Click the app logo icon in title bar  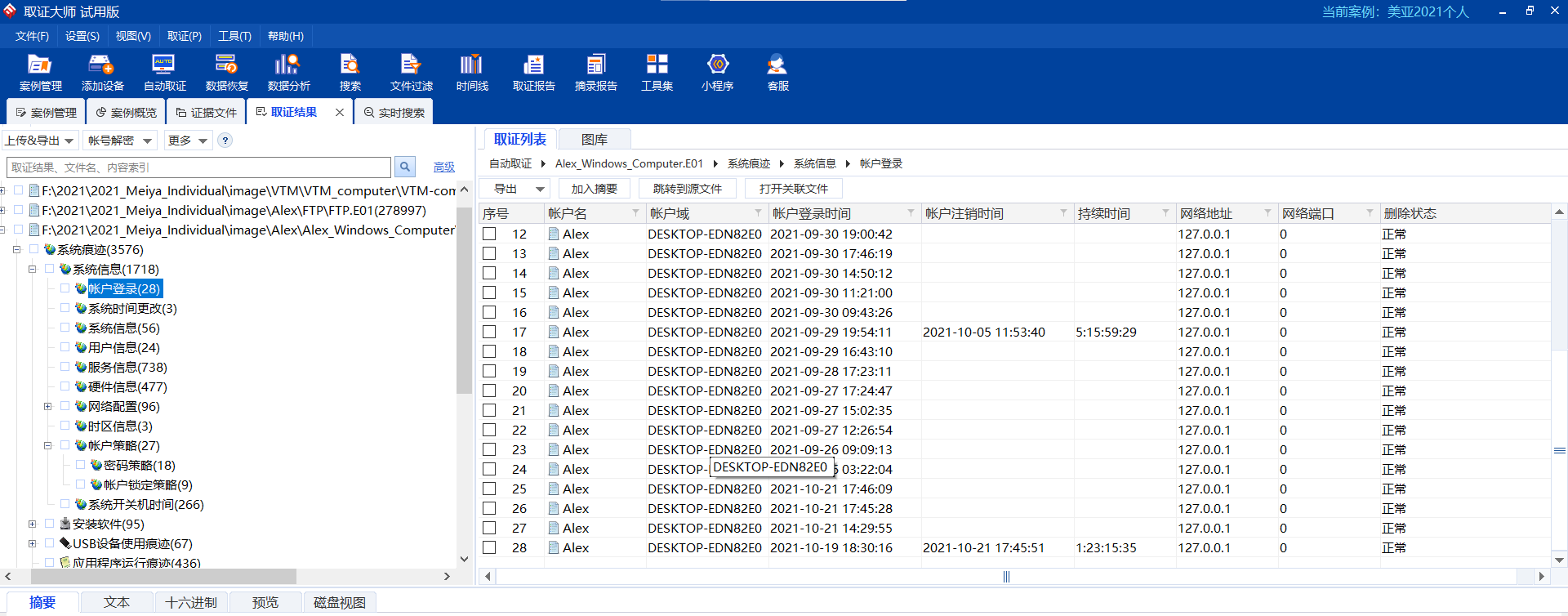click(x=10, y=11)
